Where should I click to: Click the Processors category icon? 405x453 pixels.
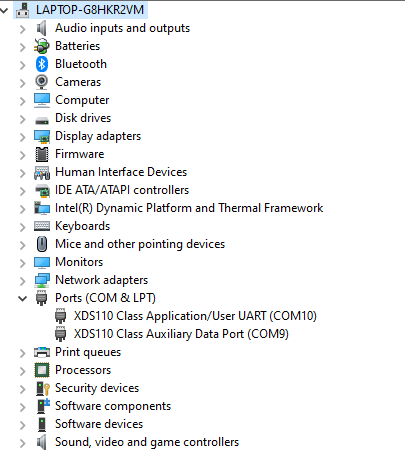(42, 370)
